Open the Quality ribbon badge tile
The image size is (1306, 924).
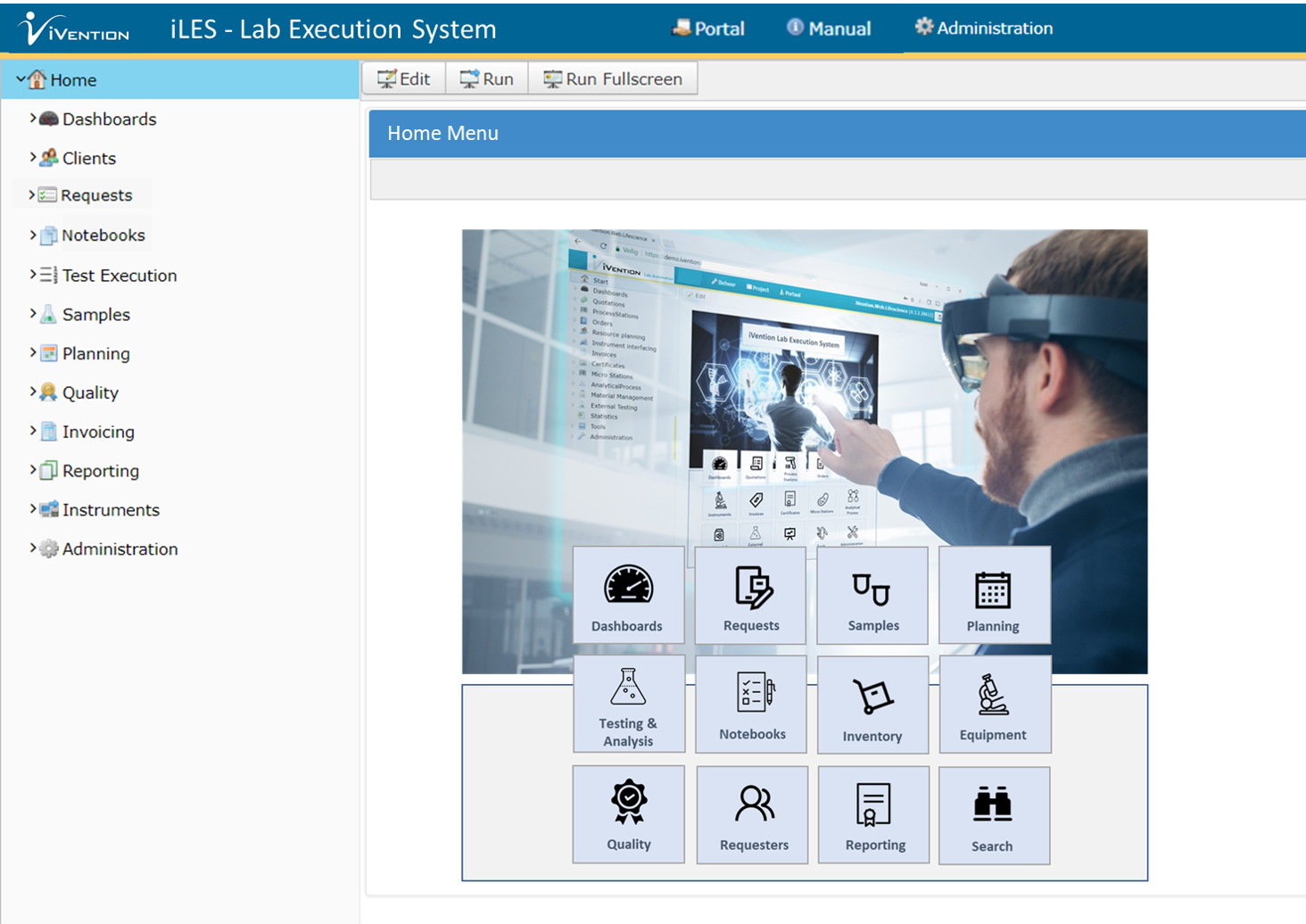coord(628,814)
